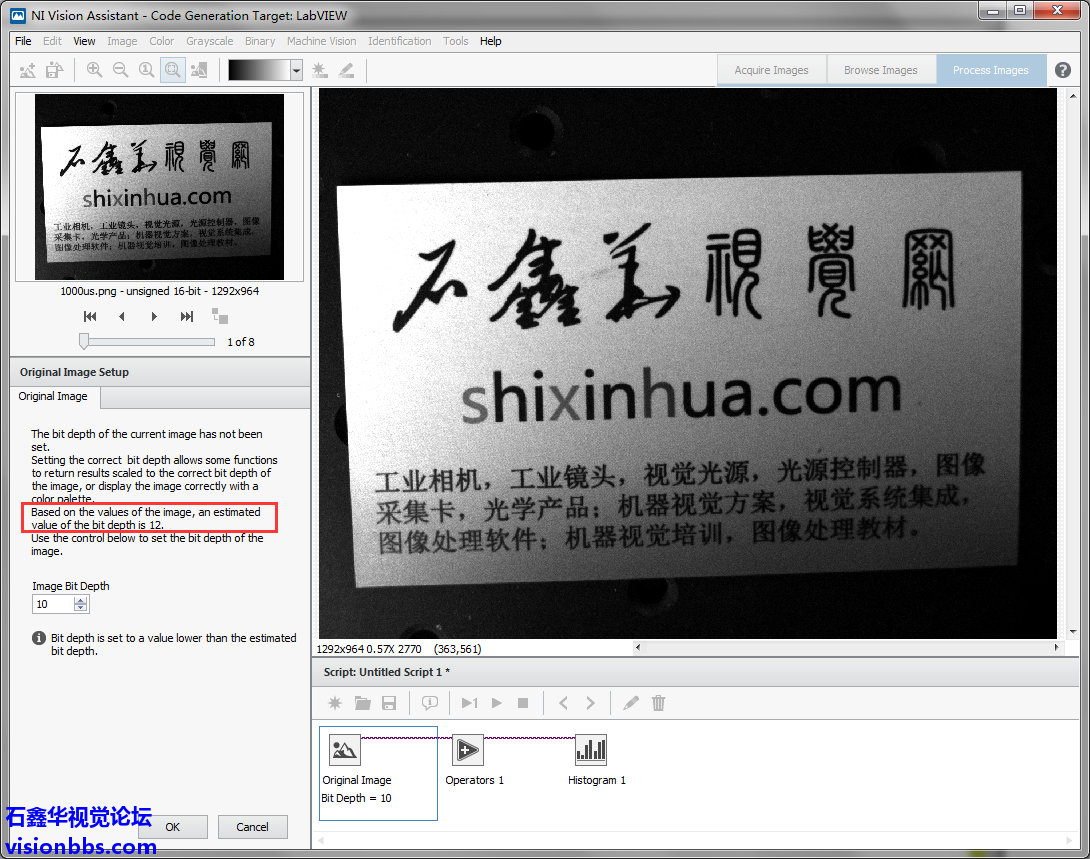Viewport: 1090px width, 859px height.
Task: Click the Stop Script square icon
Action: click(523, 703)
